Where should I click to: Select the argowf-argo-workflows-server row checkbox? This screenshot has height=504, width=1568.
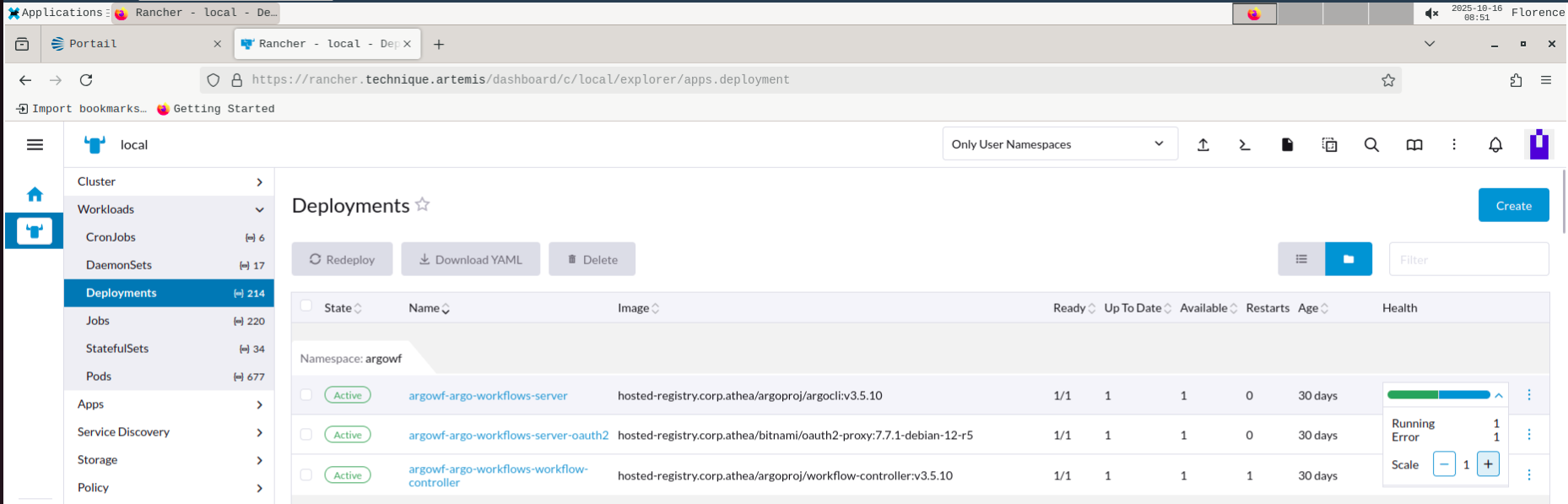tap(306, 395)
